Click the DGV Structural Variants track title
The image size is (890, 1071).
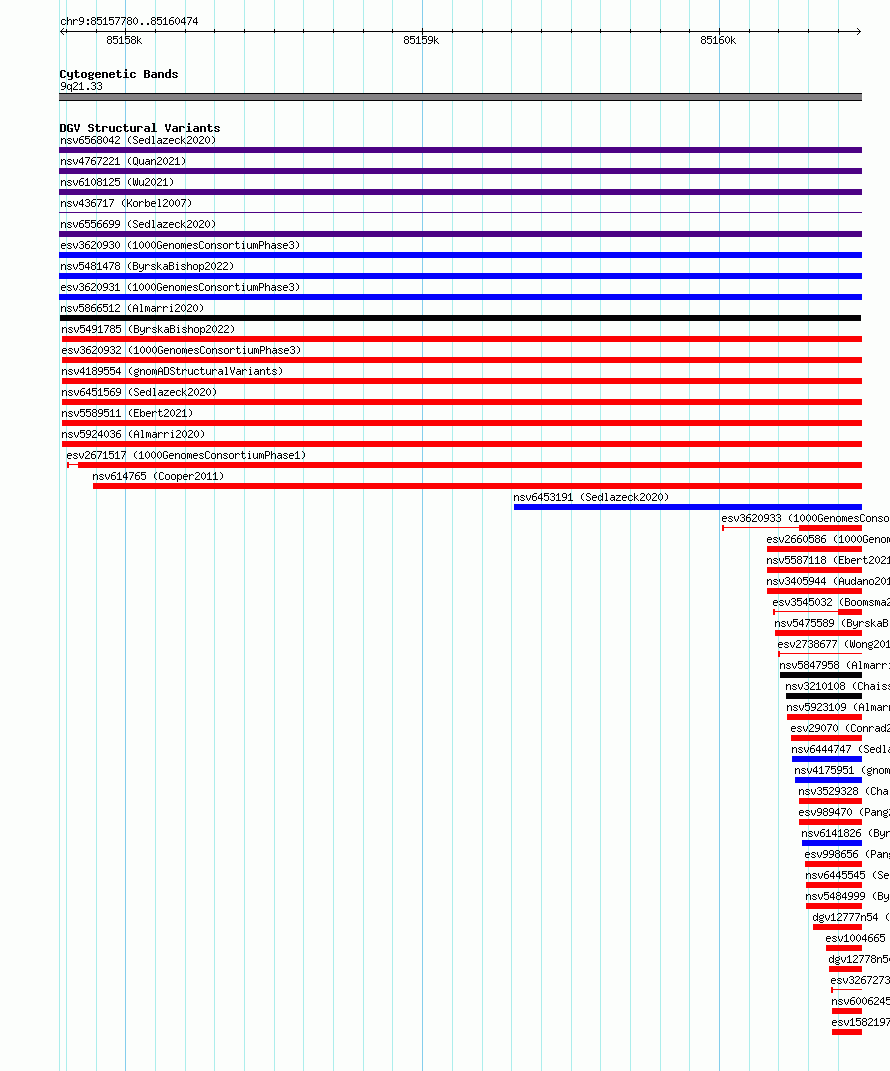140,128
